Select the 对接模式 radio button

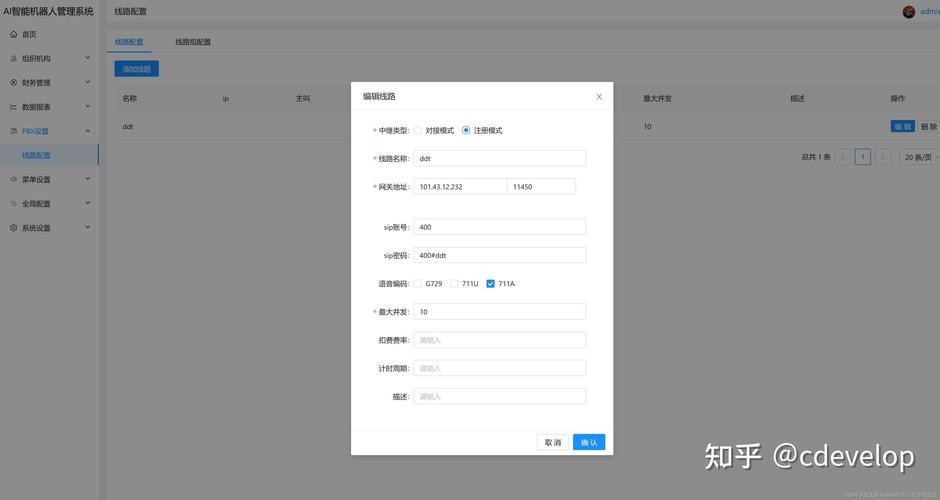(418, 130)
